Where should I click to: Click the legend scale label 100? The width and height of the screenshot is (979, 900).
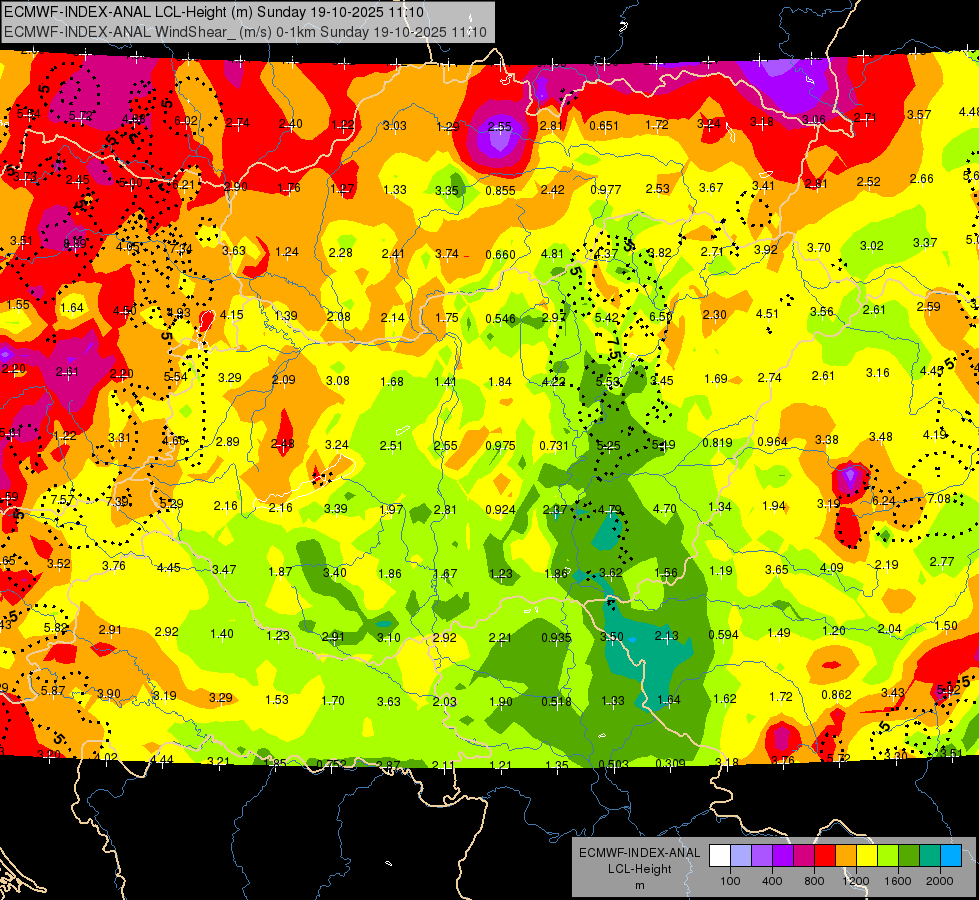pyautogui.click(x=730, y=881)
